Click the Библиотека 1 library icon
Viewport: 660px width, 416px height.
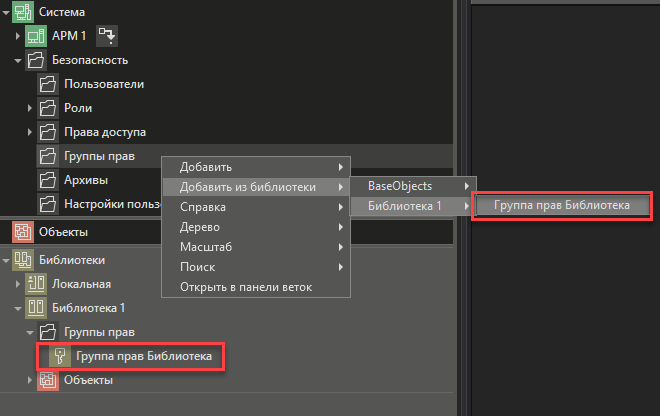tap(36, 307)
